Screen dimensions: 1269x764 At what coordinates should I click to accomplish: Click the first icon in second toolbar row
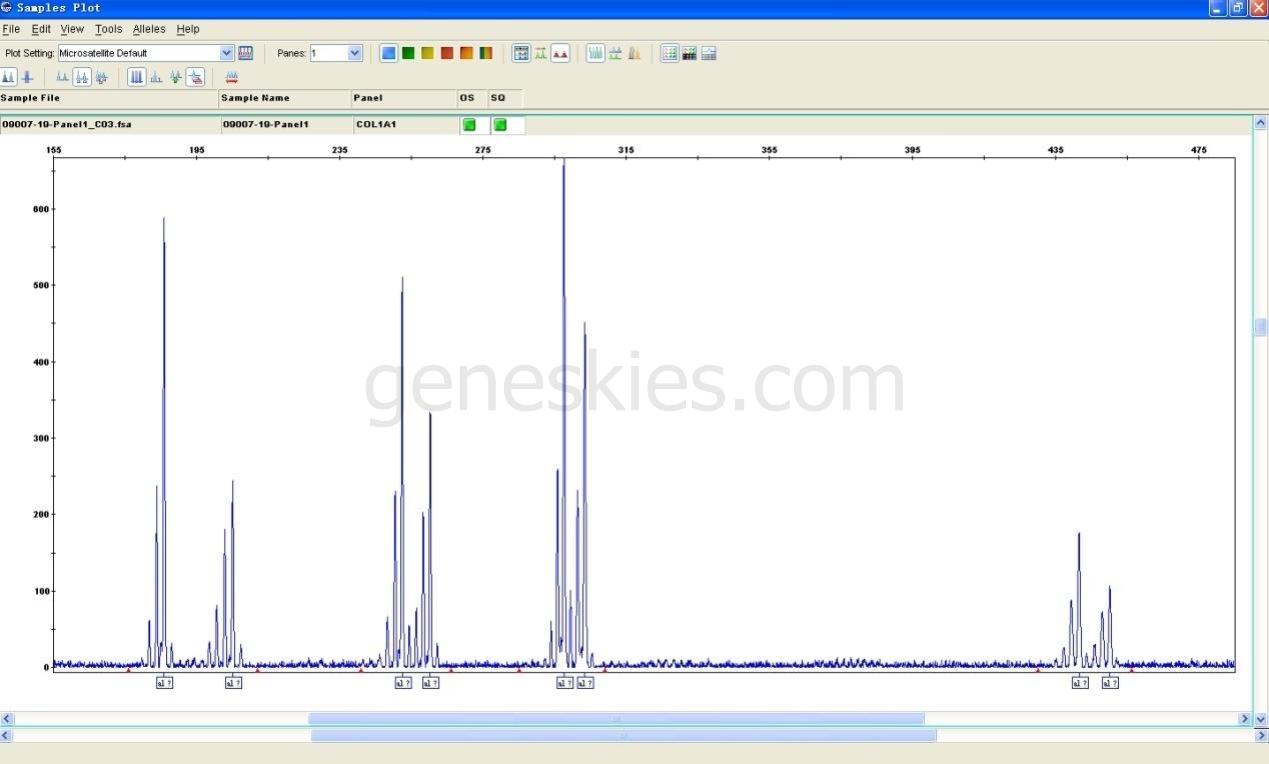[x=8, y=77]
